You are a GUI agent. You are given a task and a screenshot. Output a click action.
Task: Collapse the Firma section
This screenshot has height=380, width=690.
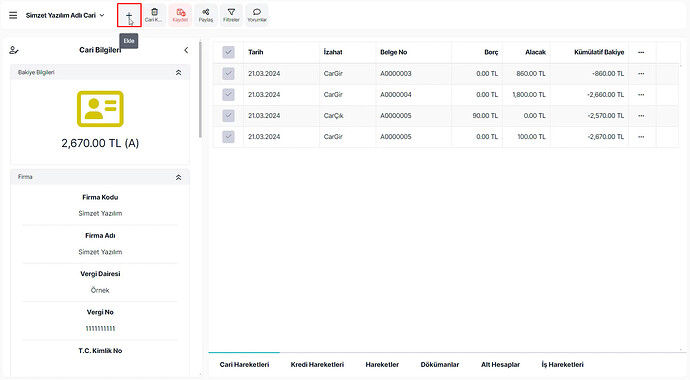click(178, 177)
